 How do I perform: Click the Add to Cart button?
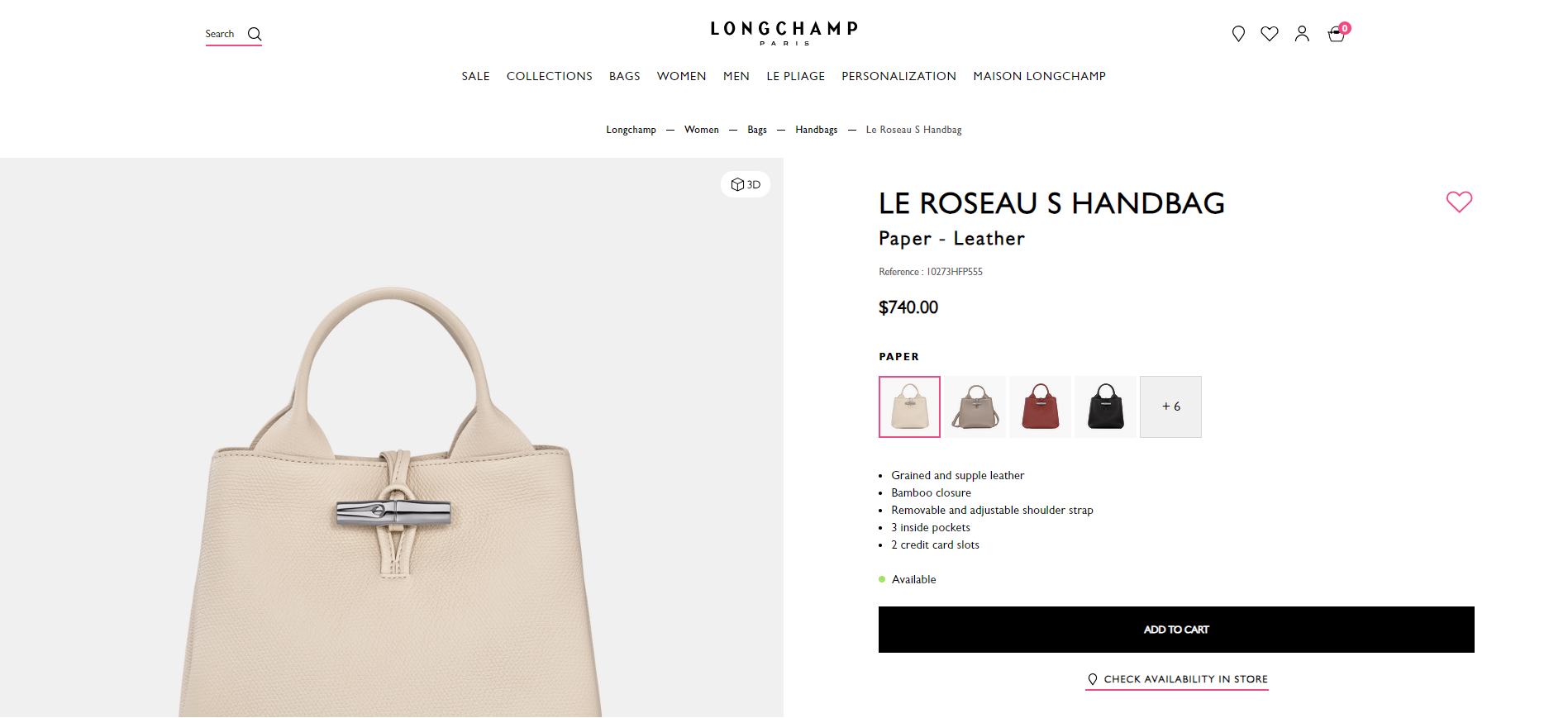[1176, 630]
